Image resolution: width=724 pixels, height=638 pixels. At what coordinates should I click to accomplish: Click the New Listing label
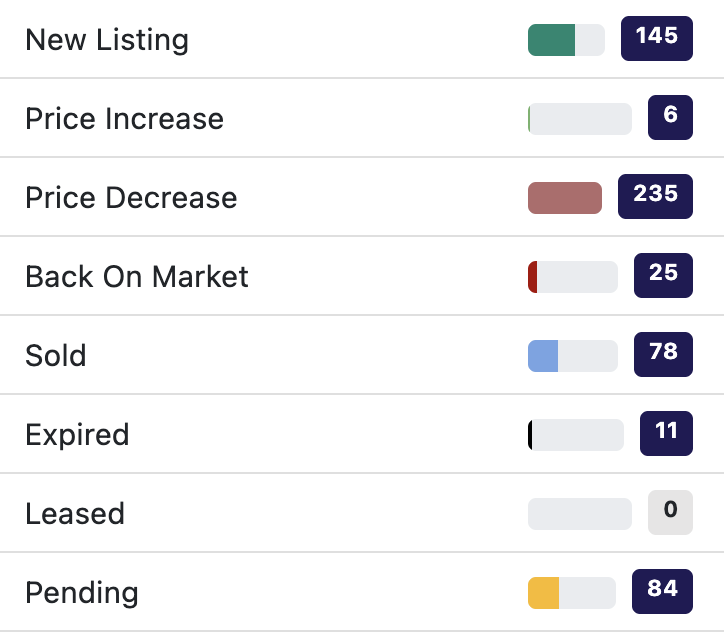(106, 40)
